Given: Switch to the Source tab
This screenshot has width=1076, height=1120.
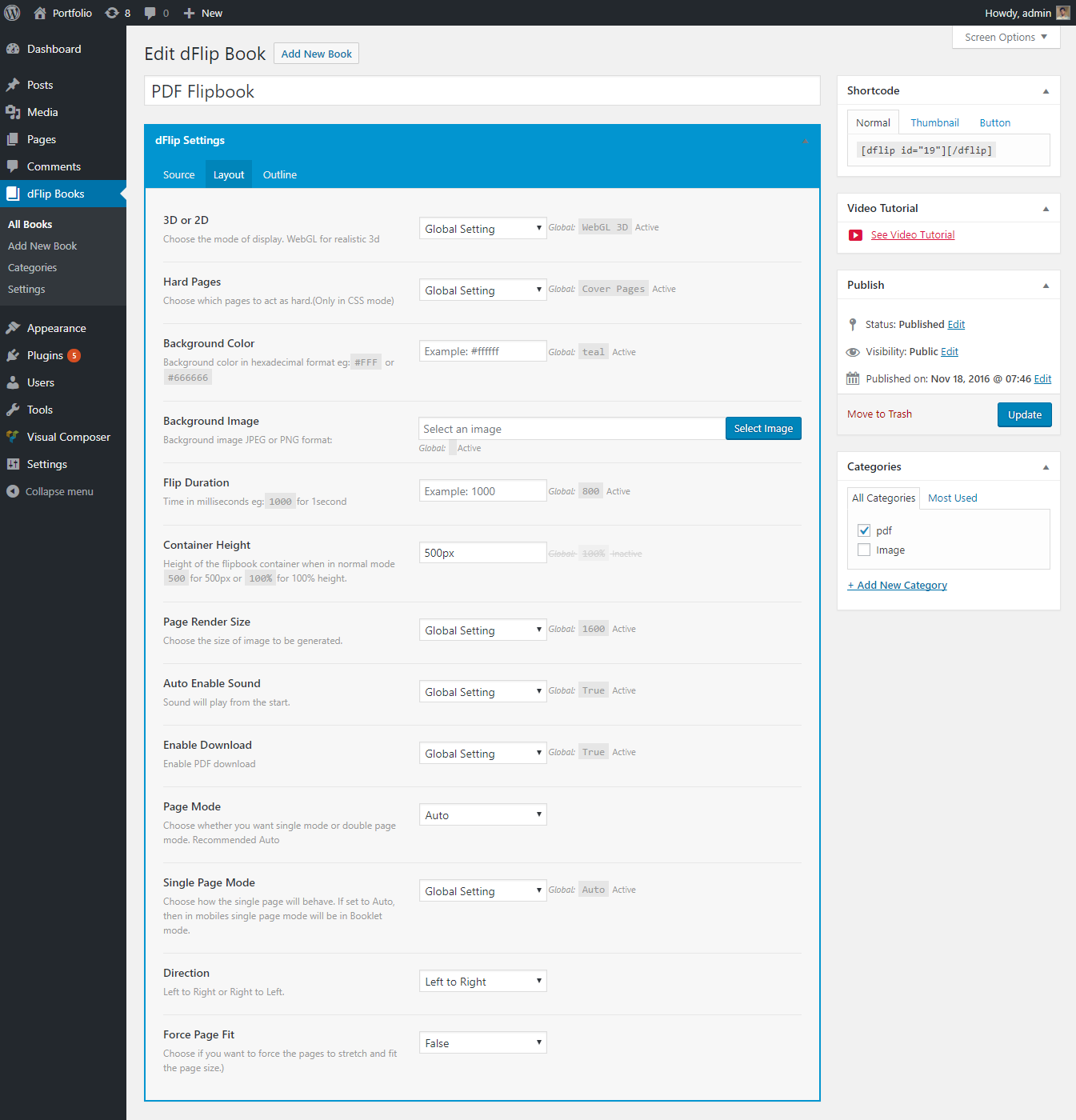Looking at the screenshot, I should point(179,174).
